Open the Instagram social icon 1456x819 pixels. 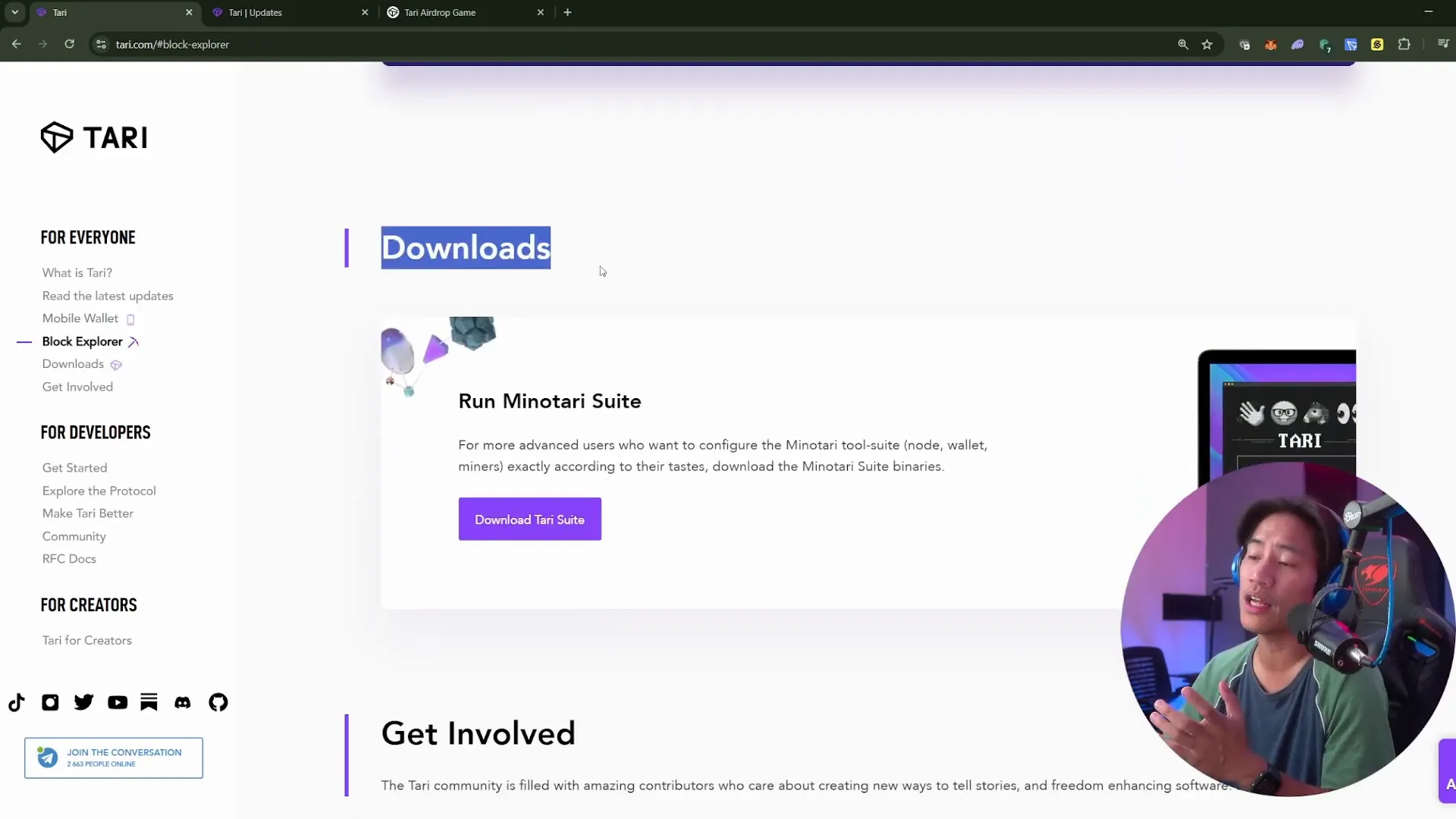(50, 702)
